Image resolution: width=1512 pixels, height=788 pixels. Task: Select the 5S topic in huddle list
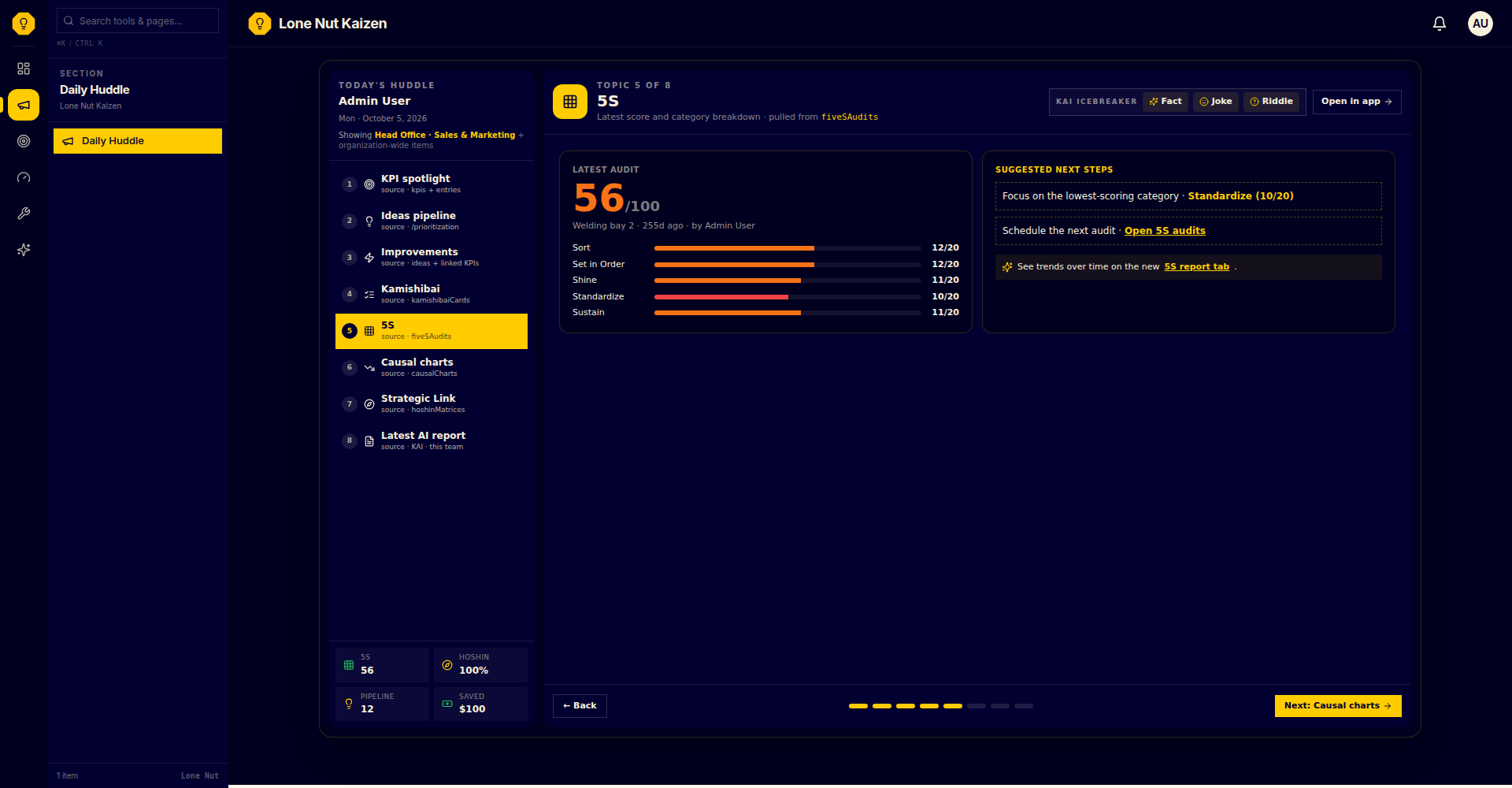432,331
